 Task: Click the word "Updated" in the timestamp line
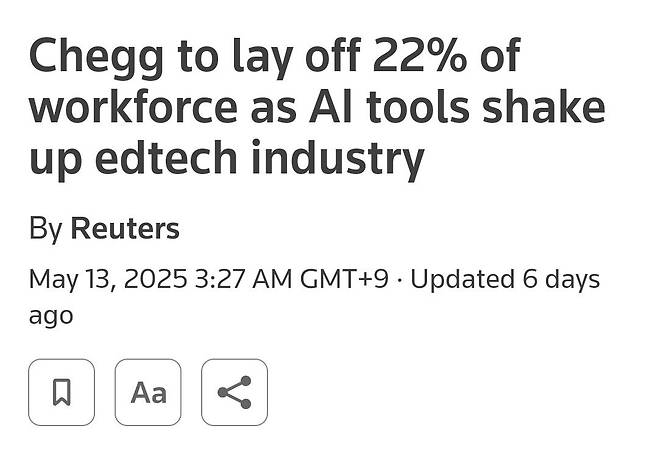click(x=461, y=278)
